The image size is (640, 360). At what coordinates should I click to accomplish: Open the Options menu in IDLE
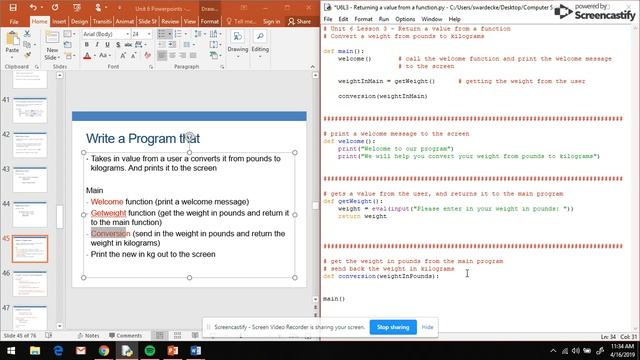(405, 19)
